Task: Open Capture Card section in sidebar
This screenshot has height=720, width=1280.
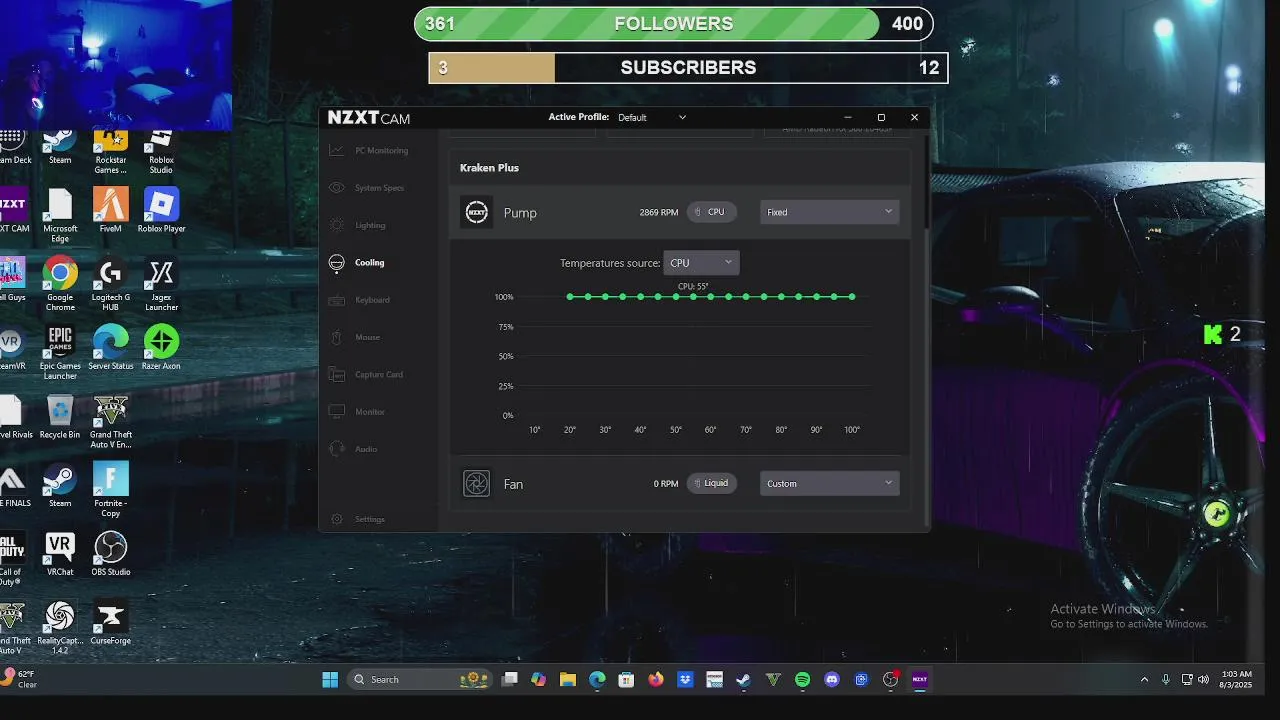Action: (x=366, y=374)
